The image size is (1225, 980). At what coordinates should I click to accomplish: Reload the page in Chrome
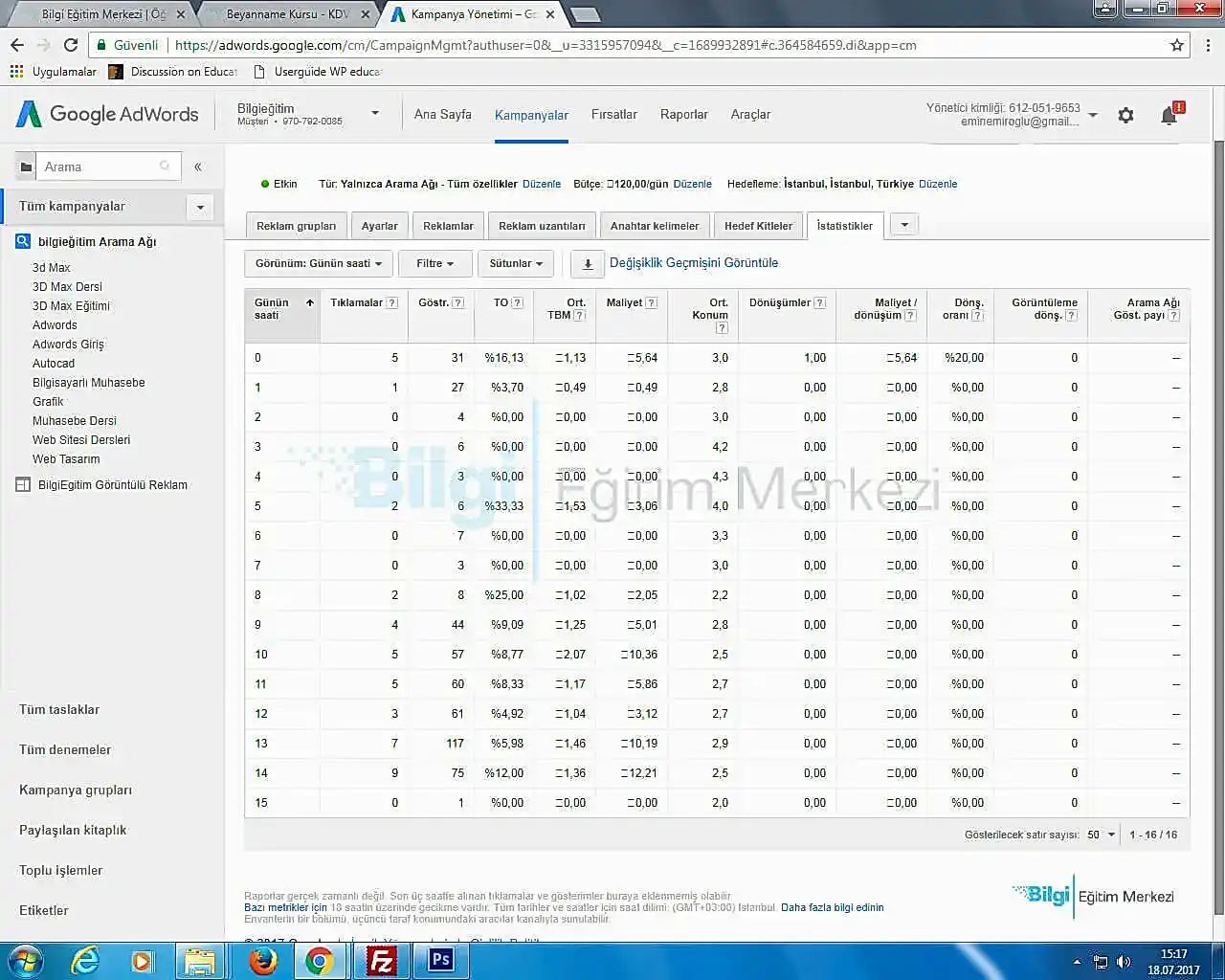coord(71,45)
